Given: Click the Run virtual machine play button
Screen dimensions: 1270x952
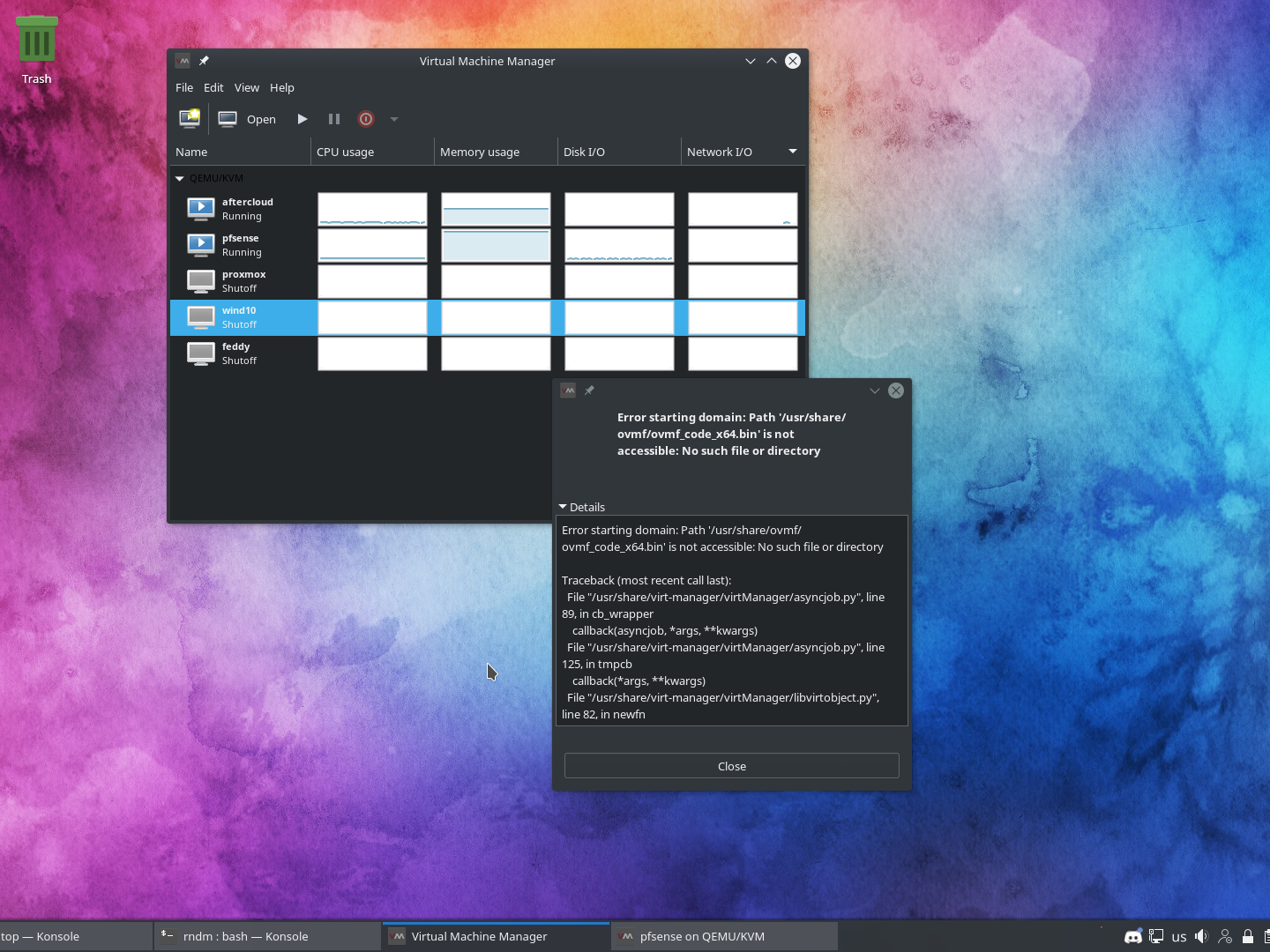Looking at the screenshot, I should point(303,119).
